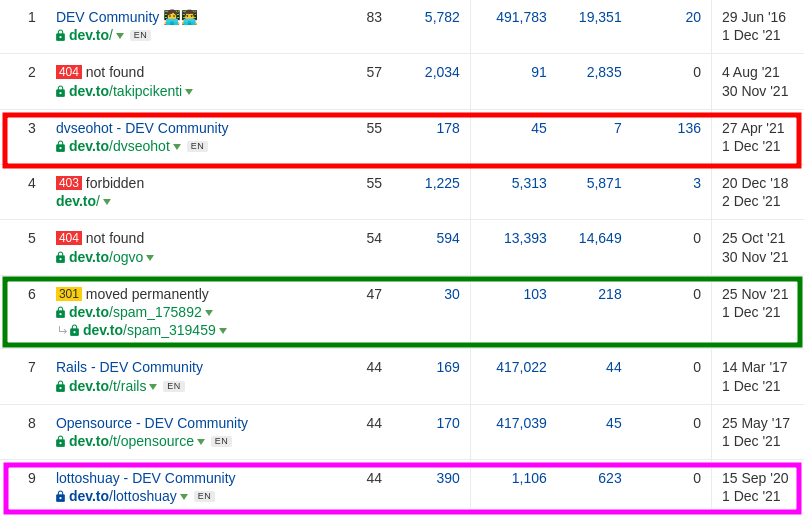Expand dropdown next to dev.to/t/rails
This screenshot has width=804, height=515.
(x=153, y=387)
